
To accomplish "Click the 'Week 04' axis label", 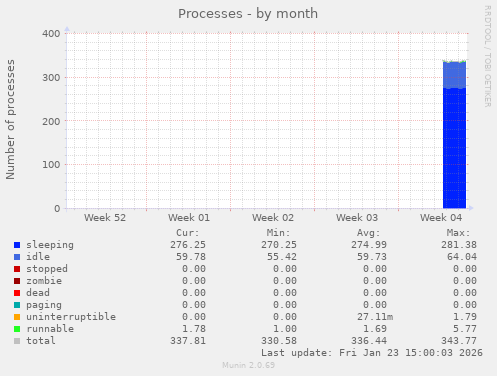I will pyautogui.click(x=441, y=218).
